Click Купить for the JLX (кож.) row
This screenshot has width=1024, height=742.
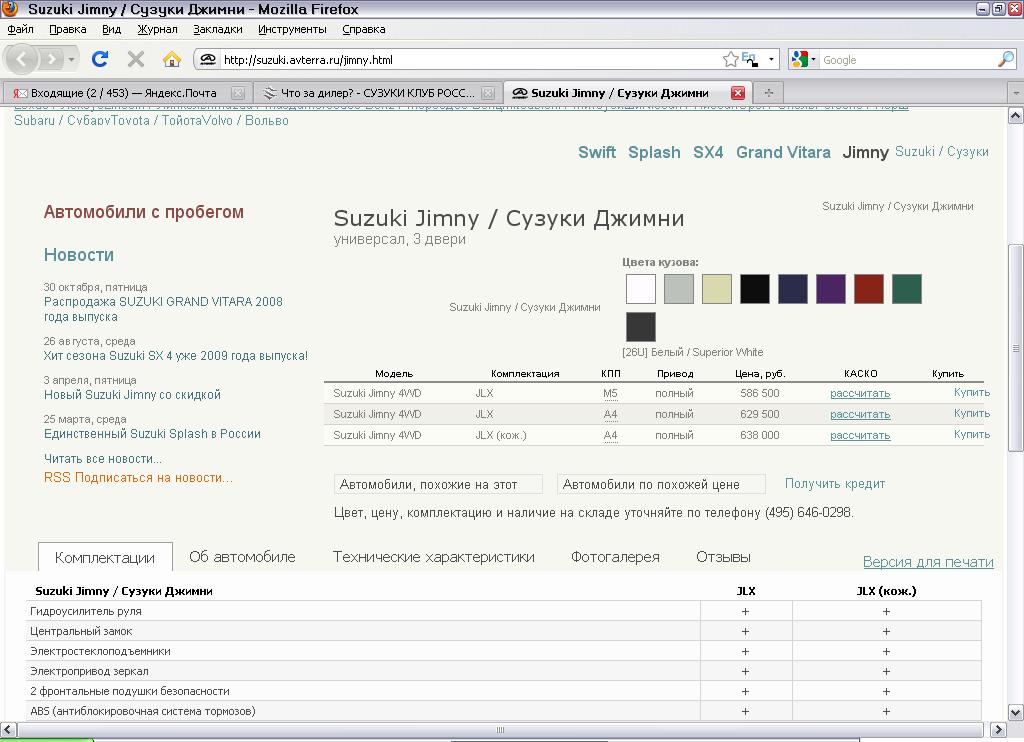pos(972,434)
